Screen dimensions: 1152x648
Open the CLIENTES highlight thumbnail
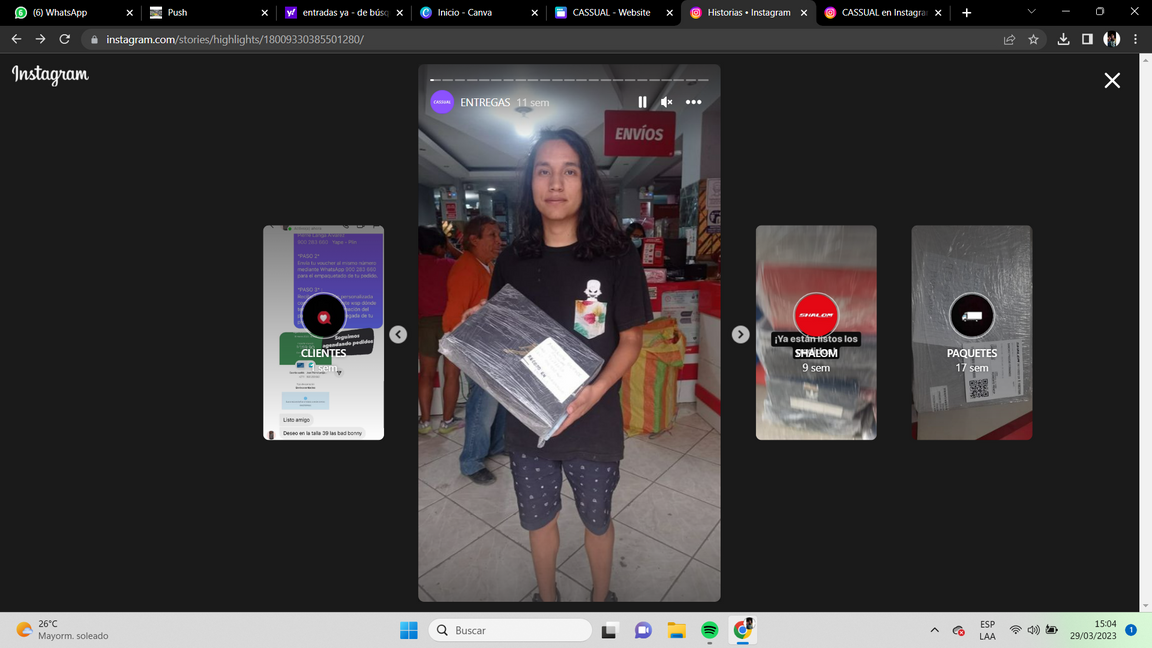(x=323, y=332)
